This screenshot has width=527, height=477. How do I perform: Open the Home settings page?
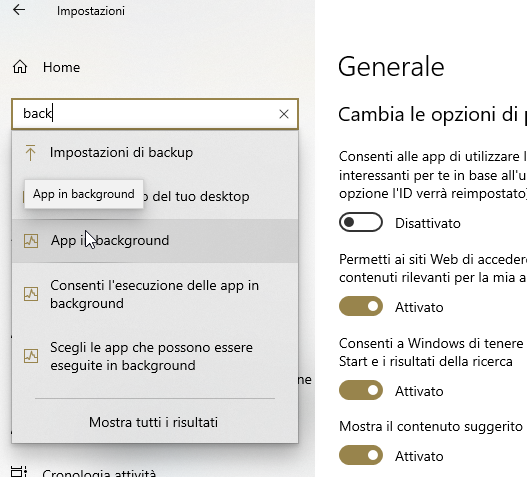point(46,67)
